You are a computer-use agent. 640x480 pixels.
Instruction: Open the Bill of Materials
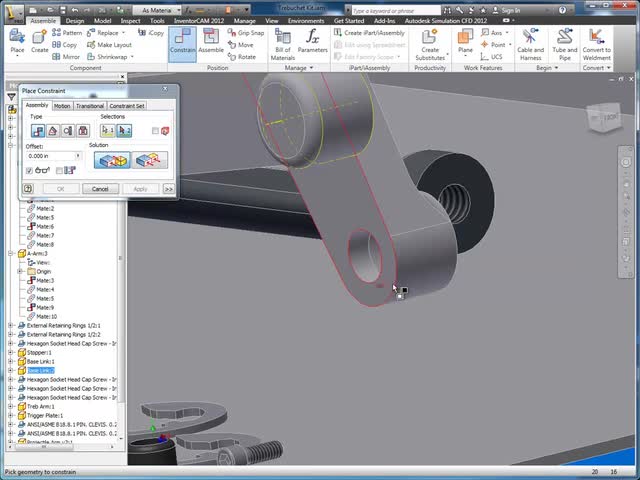pyautogui.click(x=282, y=44)
